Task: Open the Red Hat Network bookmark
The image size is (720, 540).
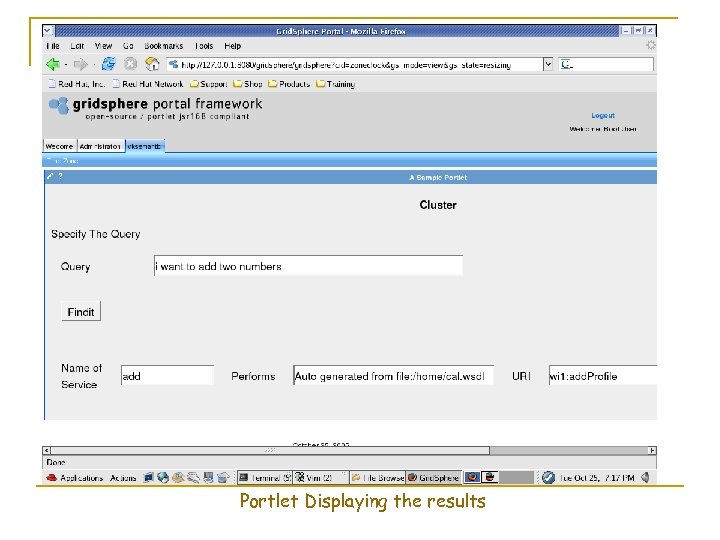Action: (148, 84)
